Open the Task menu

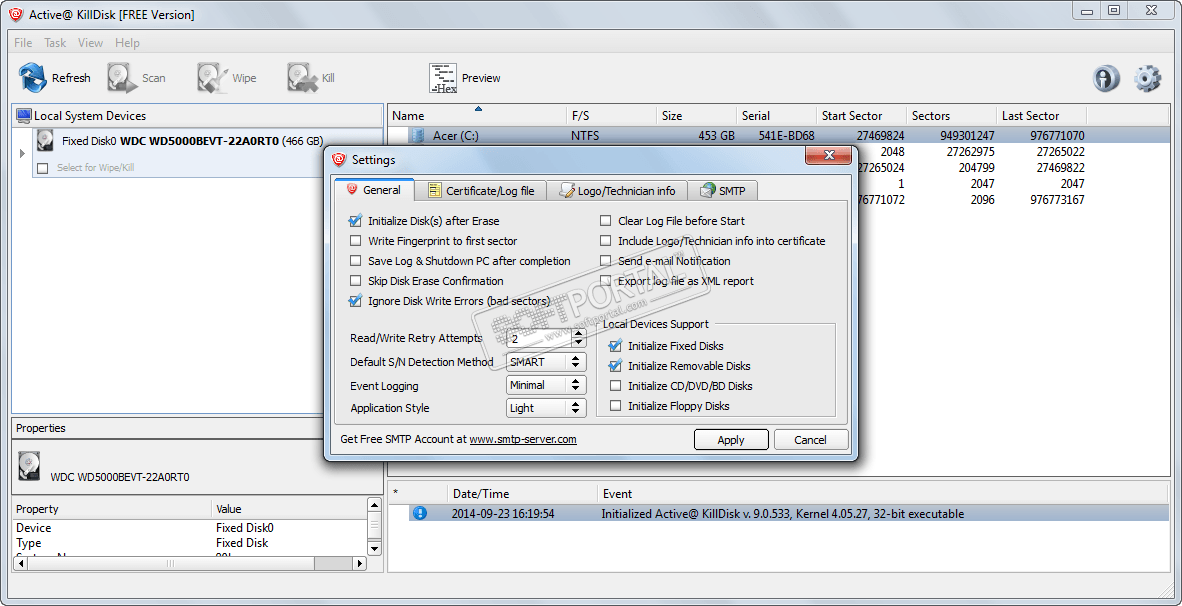coord(55,43)
